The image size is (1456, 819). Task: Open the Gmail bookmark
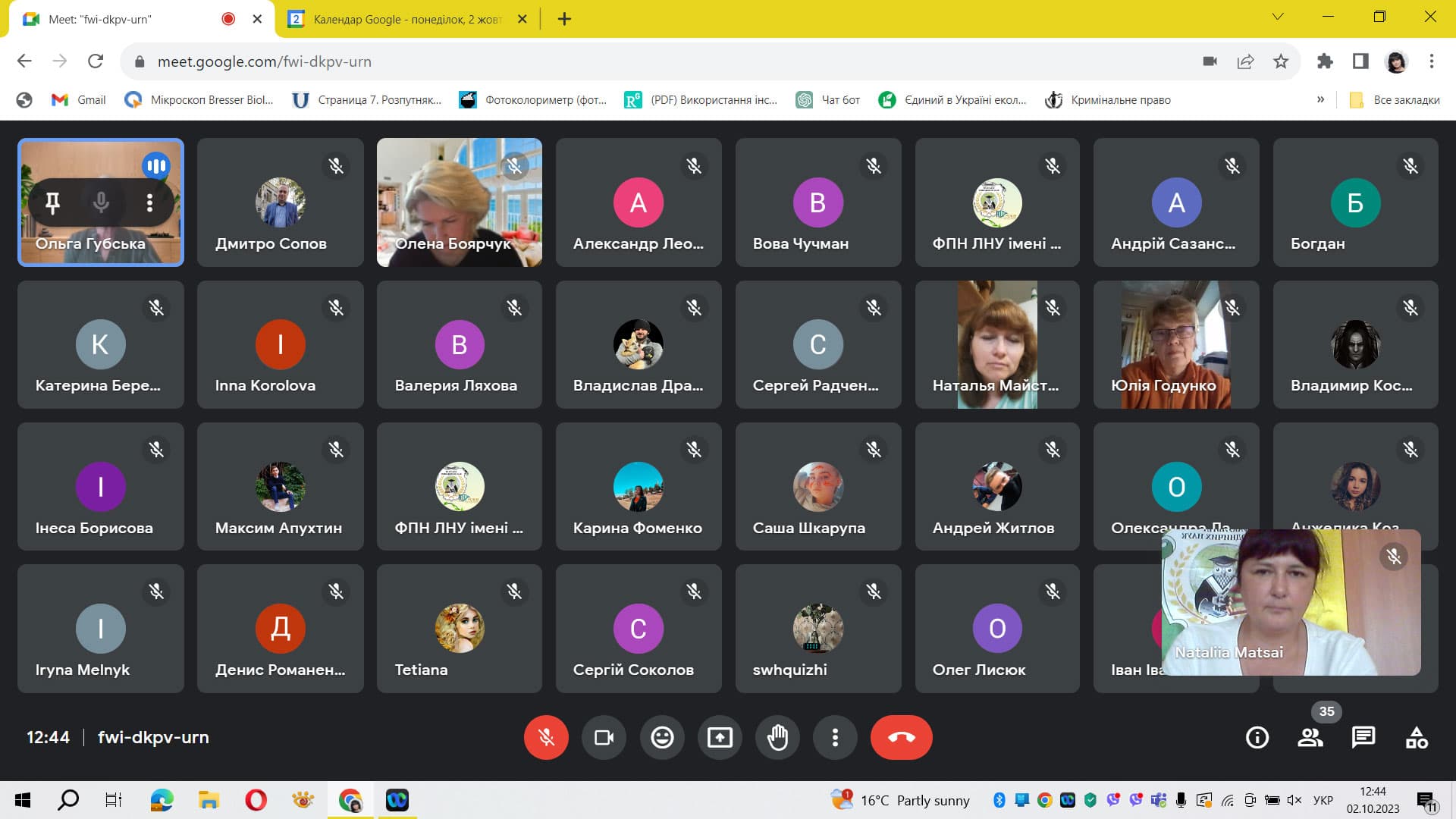pos(79,99)
